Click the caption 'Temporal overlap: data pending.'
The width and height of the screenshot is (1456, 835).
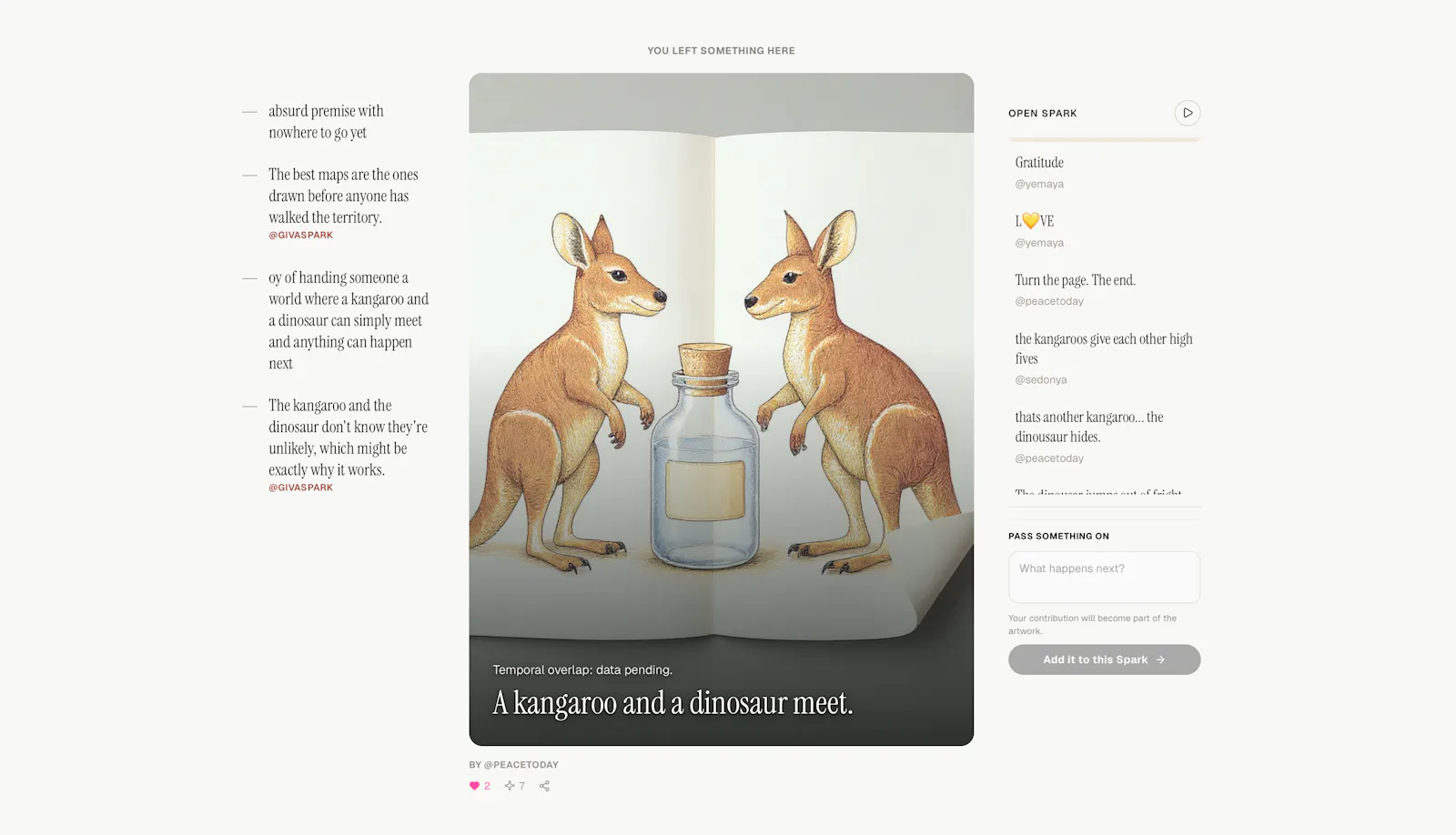(582, 670)
